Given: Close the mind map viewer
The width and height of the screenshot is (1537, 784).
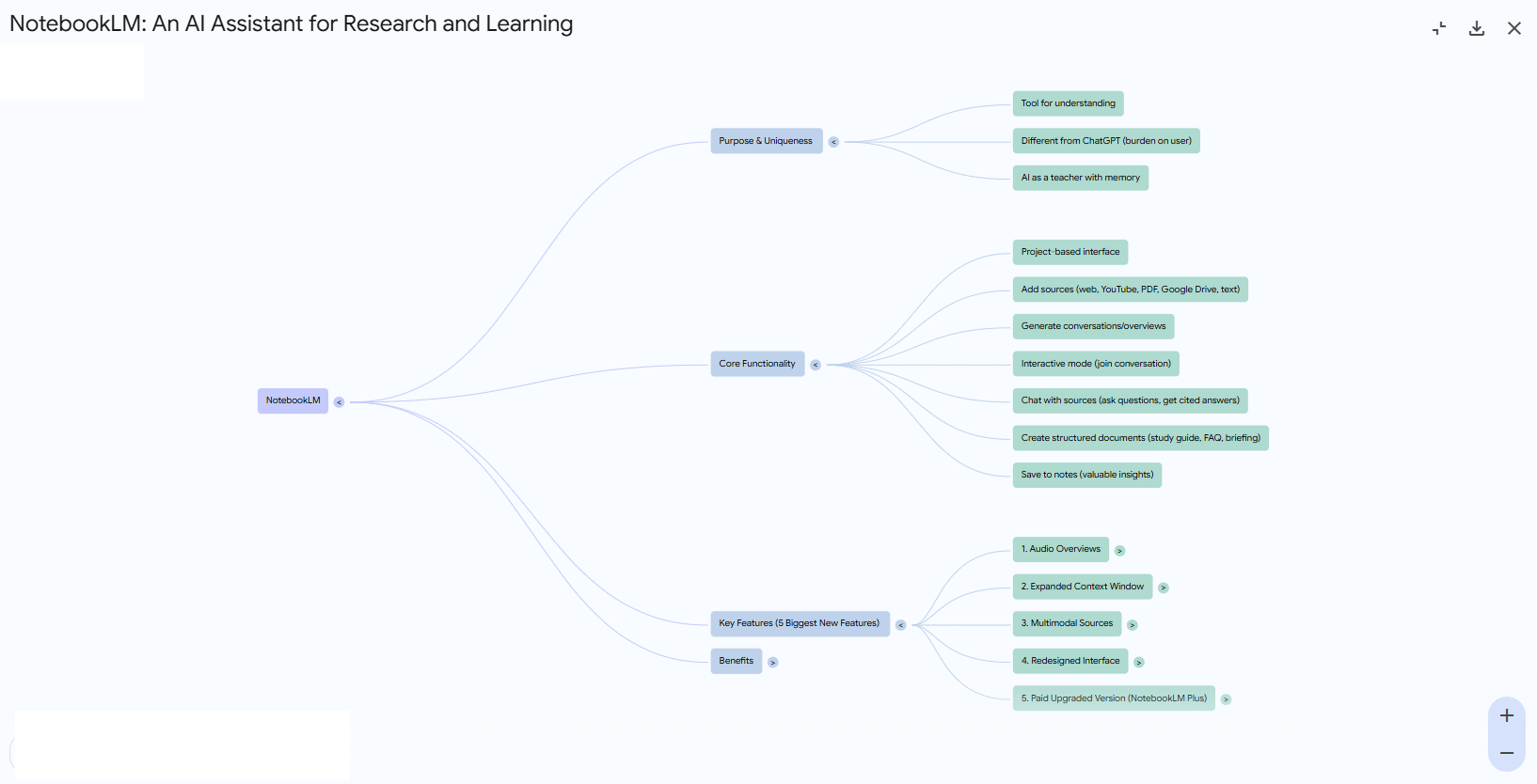Looking at the screenshot, I should click(x=1514, y=28).
